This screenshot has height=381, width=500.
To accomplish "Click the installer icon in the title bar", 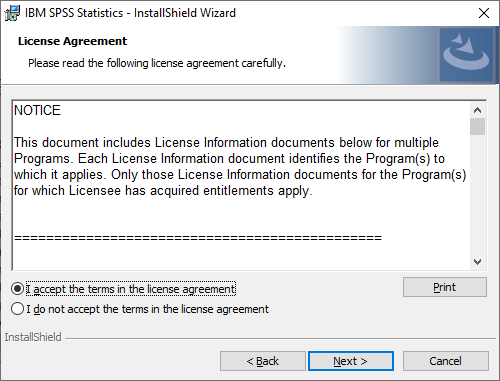I will [12, 13].
